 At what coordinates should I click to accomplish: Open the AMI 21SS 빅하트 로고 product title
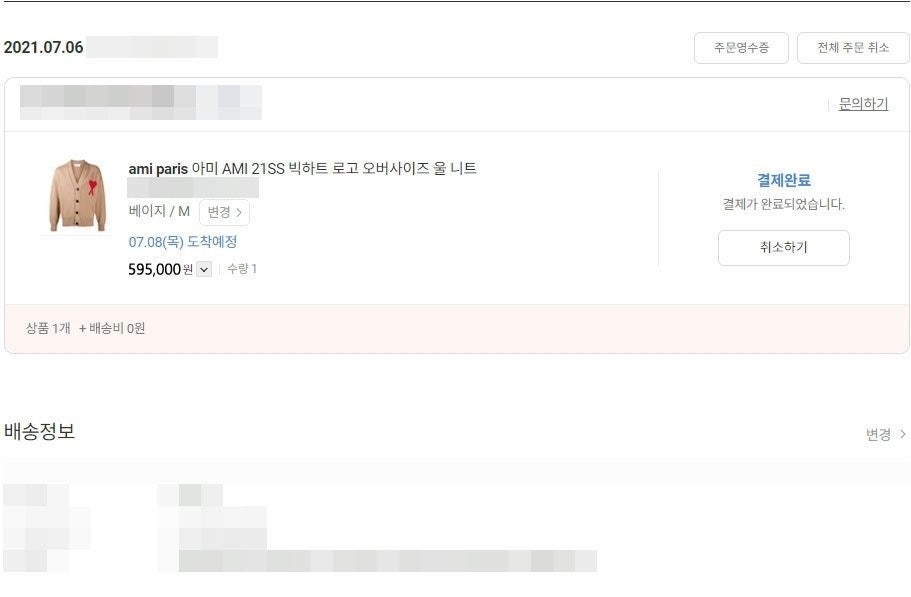coord(334,168)
